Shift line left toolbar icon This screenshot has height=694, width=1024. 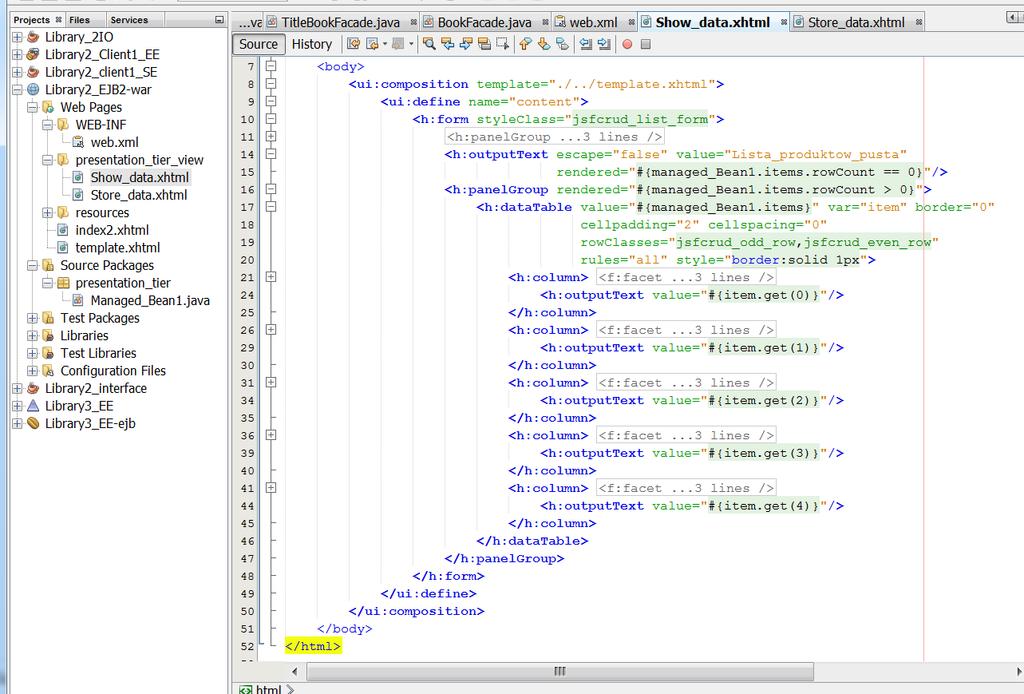586,44
